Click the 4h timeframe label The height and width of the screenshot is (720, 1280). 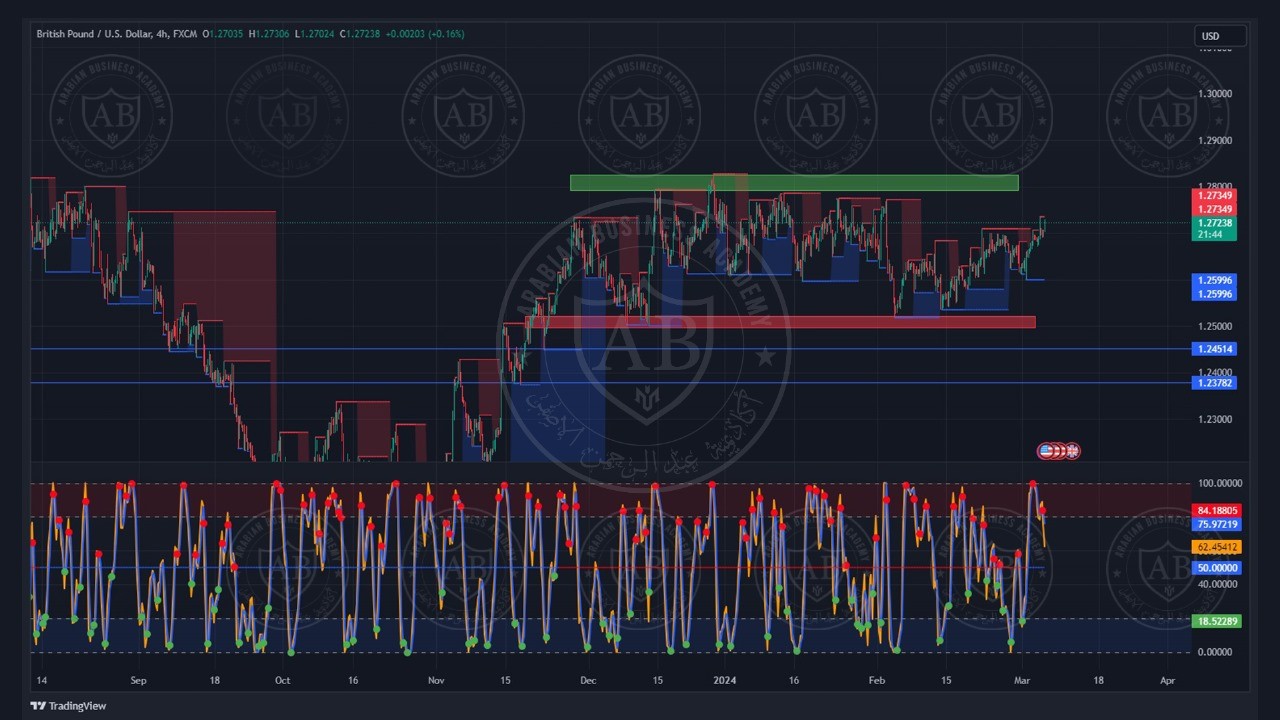coord(162,34)
